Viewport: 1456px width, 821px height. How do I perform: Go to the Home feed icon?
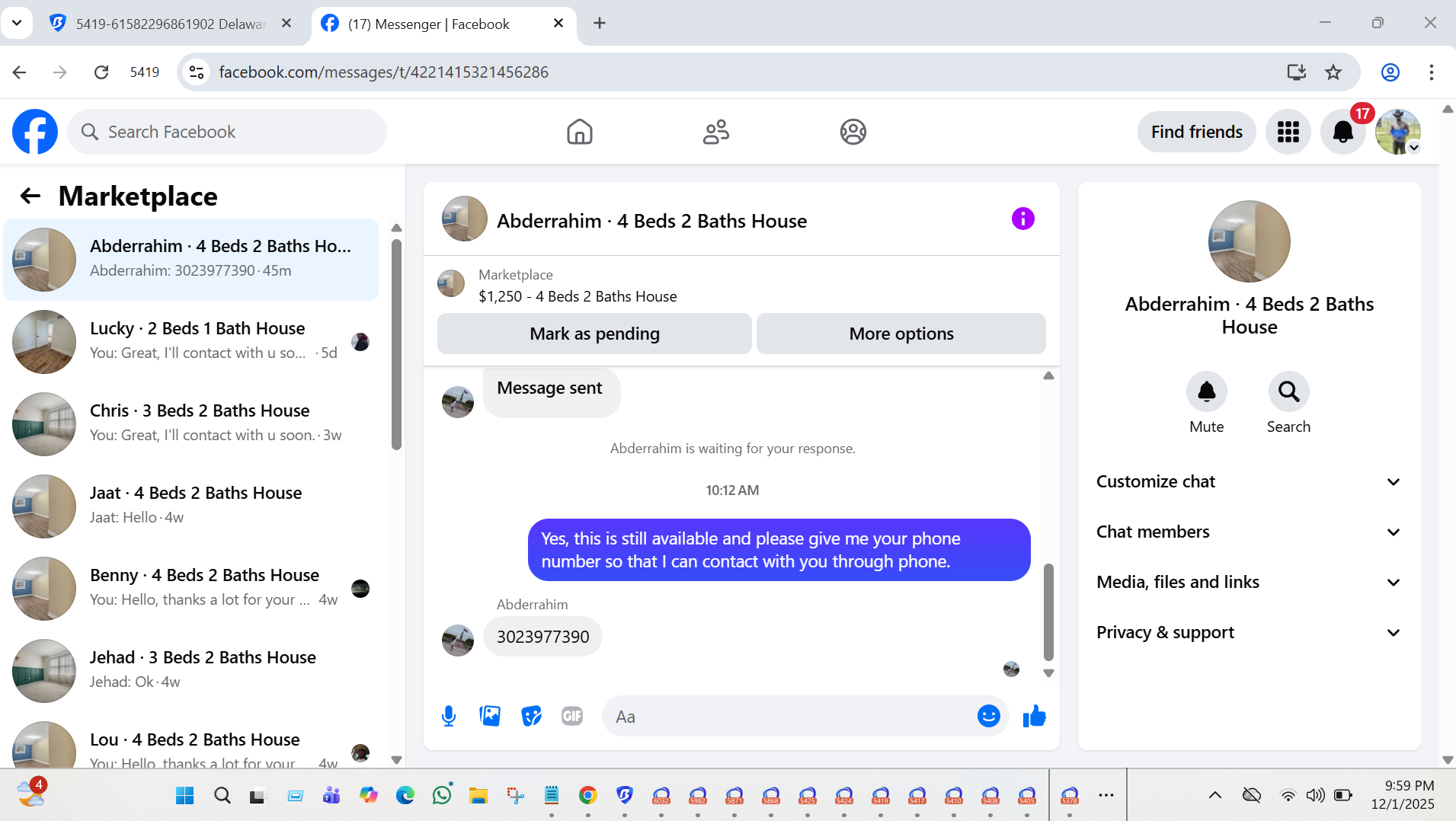click(x=579, y=132)
